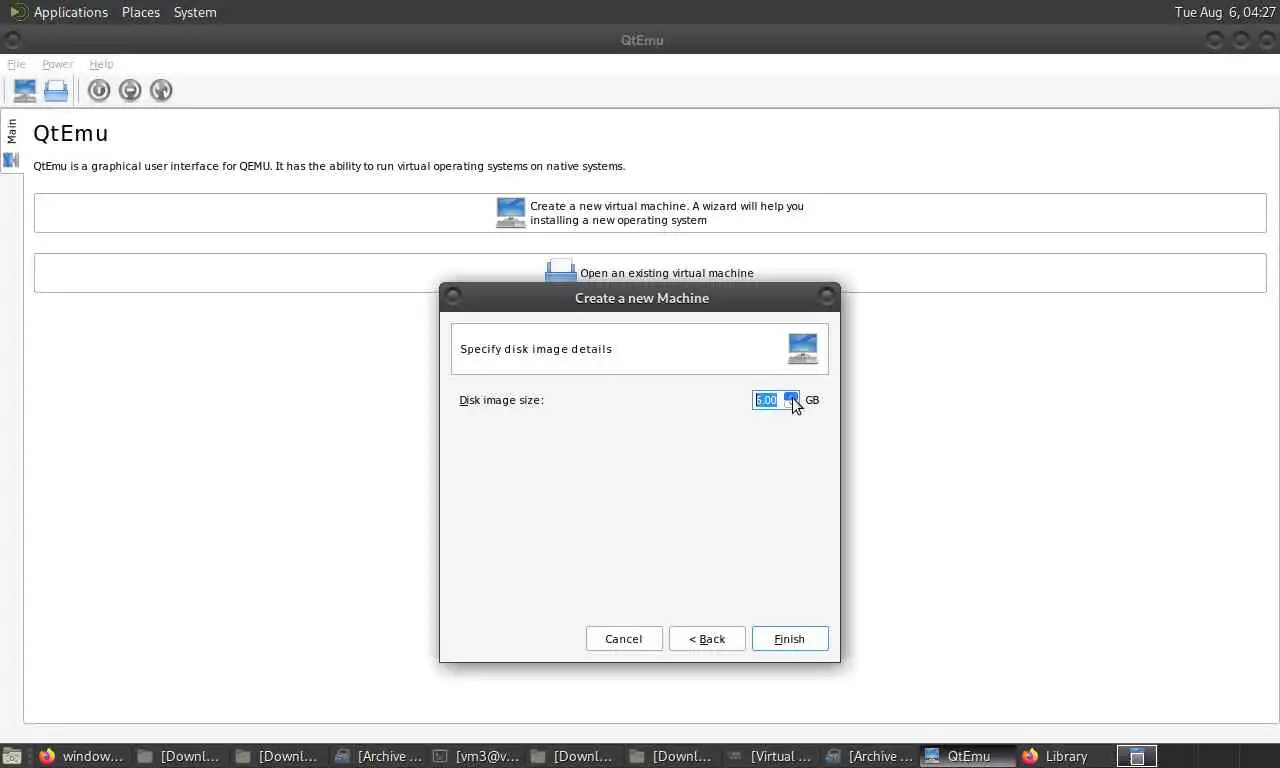Click the start machine power toolbar icon
Image resolution: width=1280 pixels, height=768 pixels.
point(98,90)
